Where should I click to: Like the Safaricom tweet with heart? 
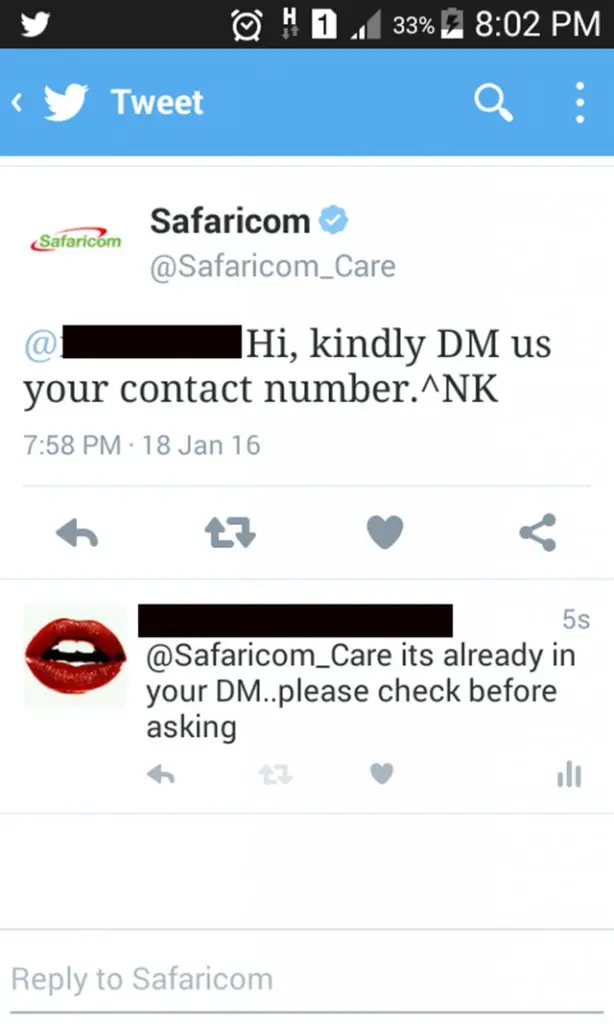click(x=385, y=532)
